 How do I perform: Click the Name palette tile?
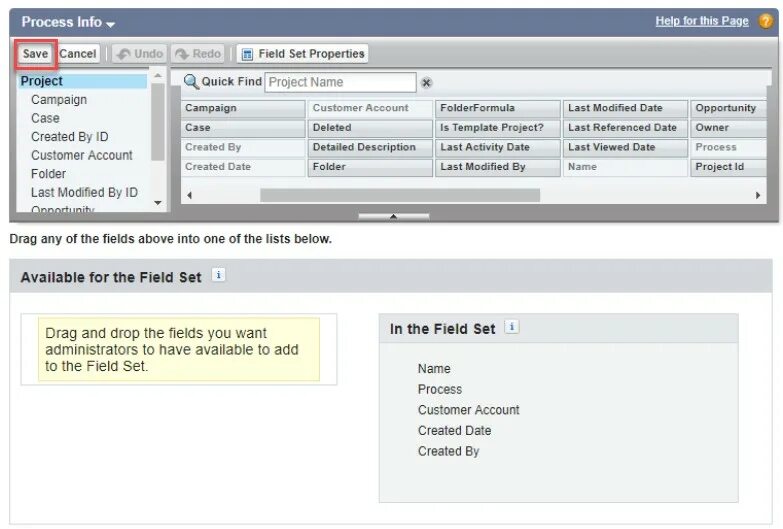(x=626, y=167)
